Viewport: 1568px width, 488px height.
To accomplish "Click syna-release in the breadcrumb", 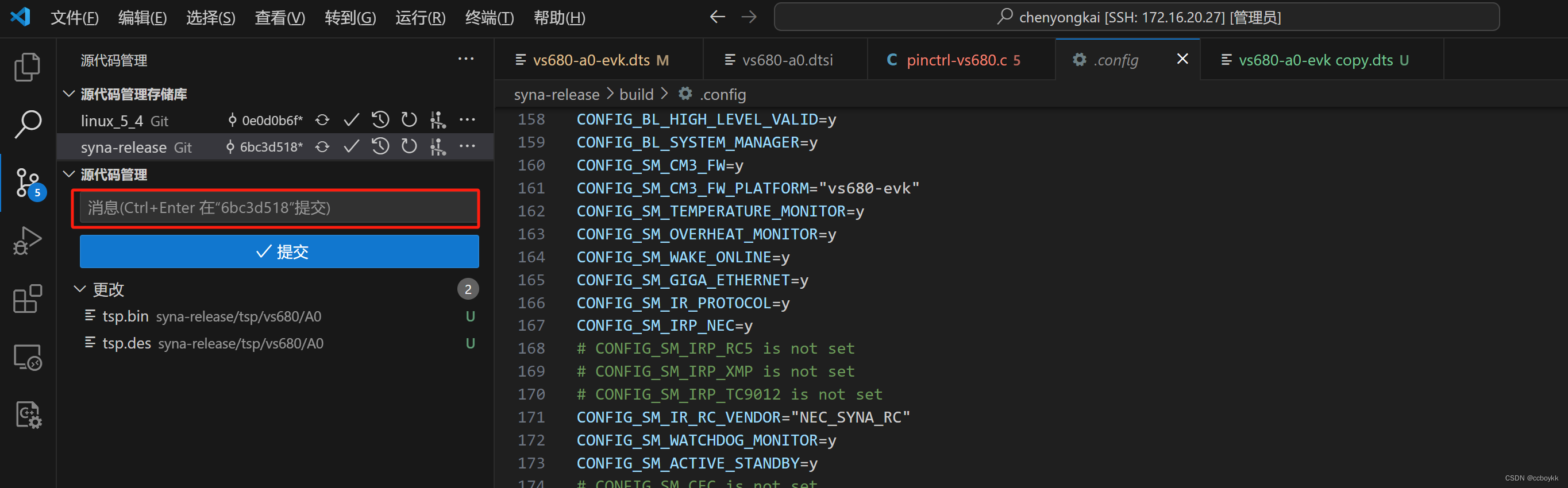I will point(556,94).
